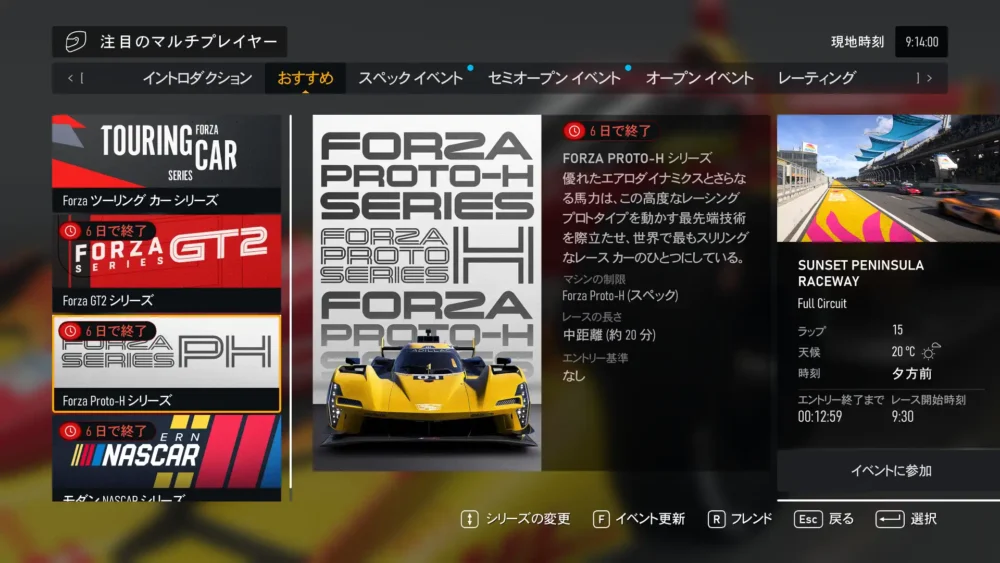The height and width of the screenshot is (563, 1000).
Task: Click the race start time 9:30
Action: [902, 416]
